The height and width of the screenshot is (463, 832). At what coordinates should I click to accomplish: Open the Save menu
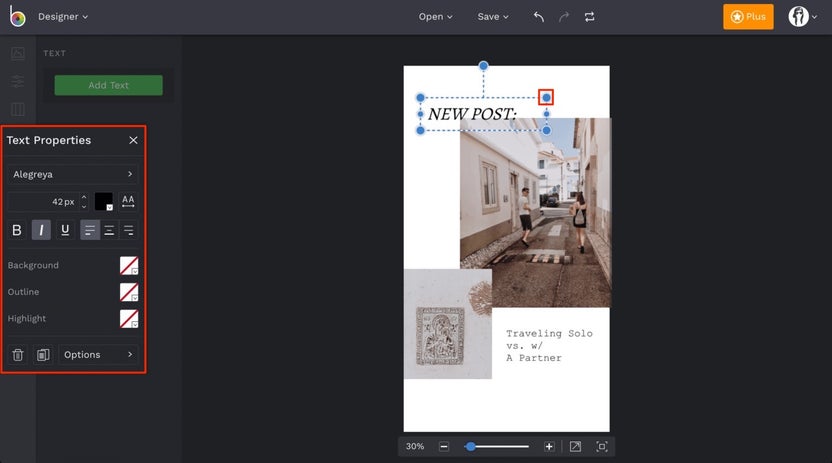point(492,16)
